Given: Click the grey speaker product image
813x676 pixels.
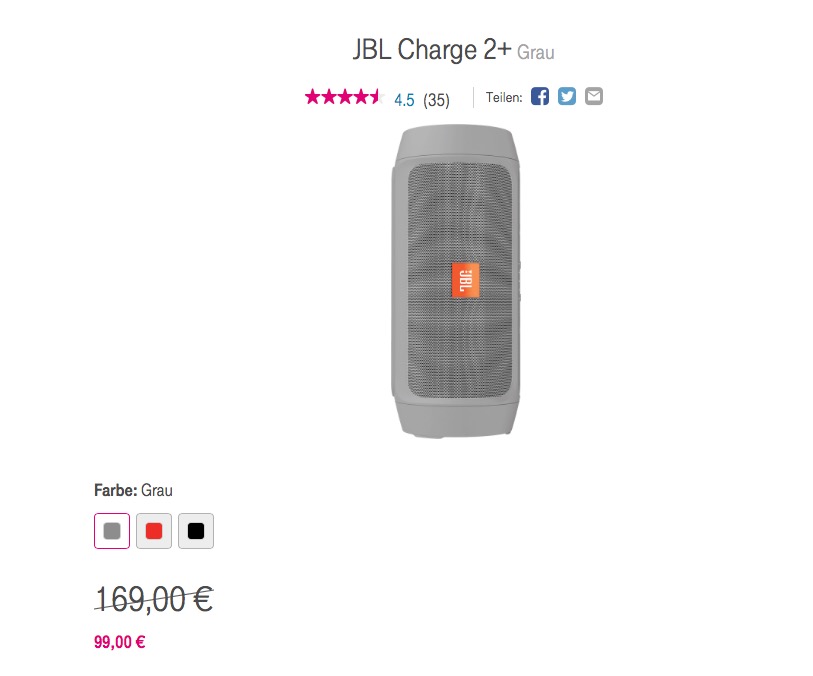Looking at the screenshot, I should tap(456, 281).
